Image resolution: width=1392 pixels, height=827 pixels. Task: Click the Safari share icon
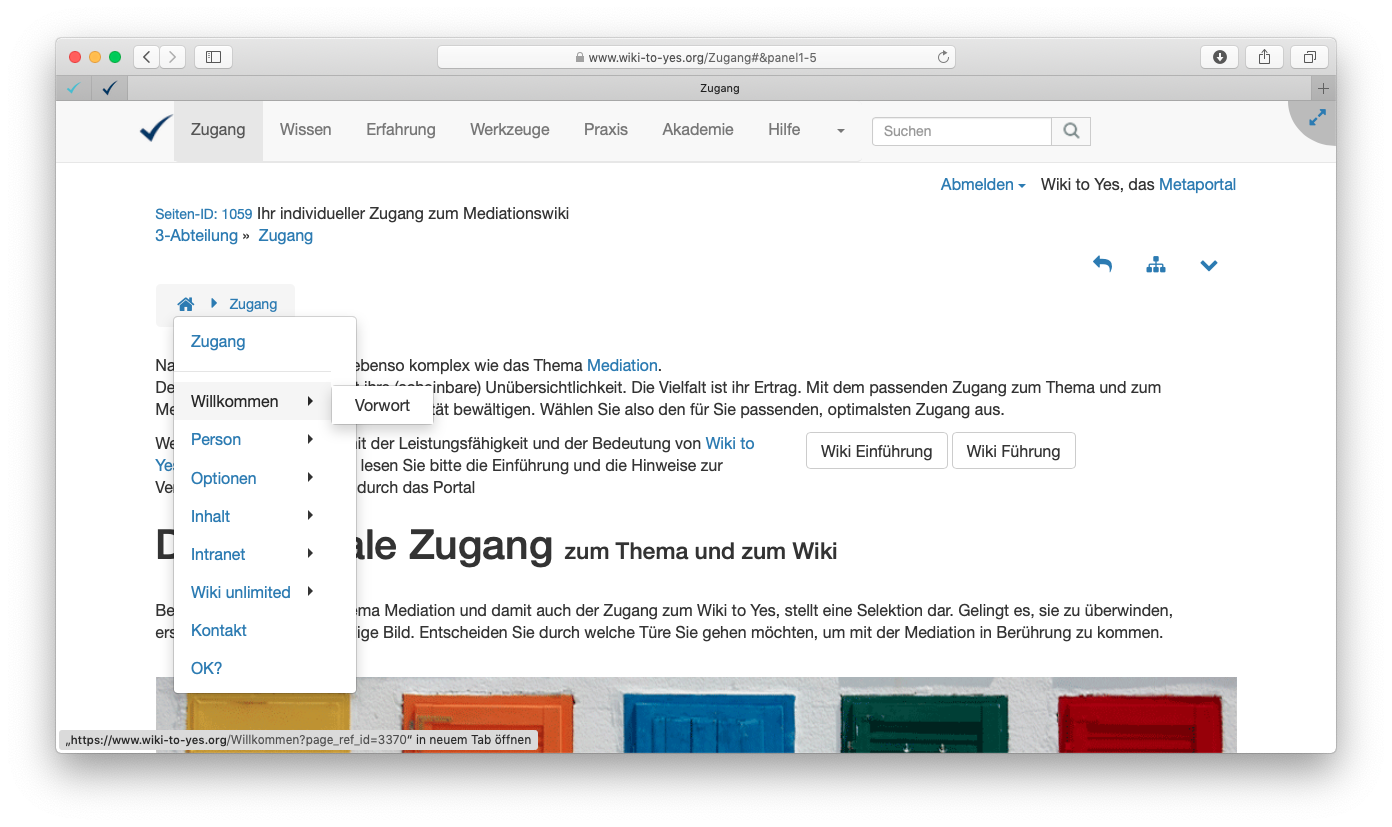point(1264,57)
